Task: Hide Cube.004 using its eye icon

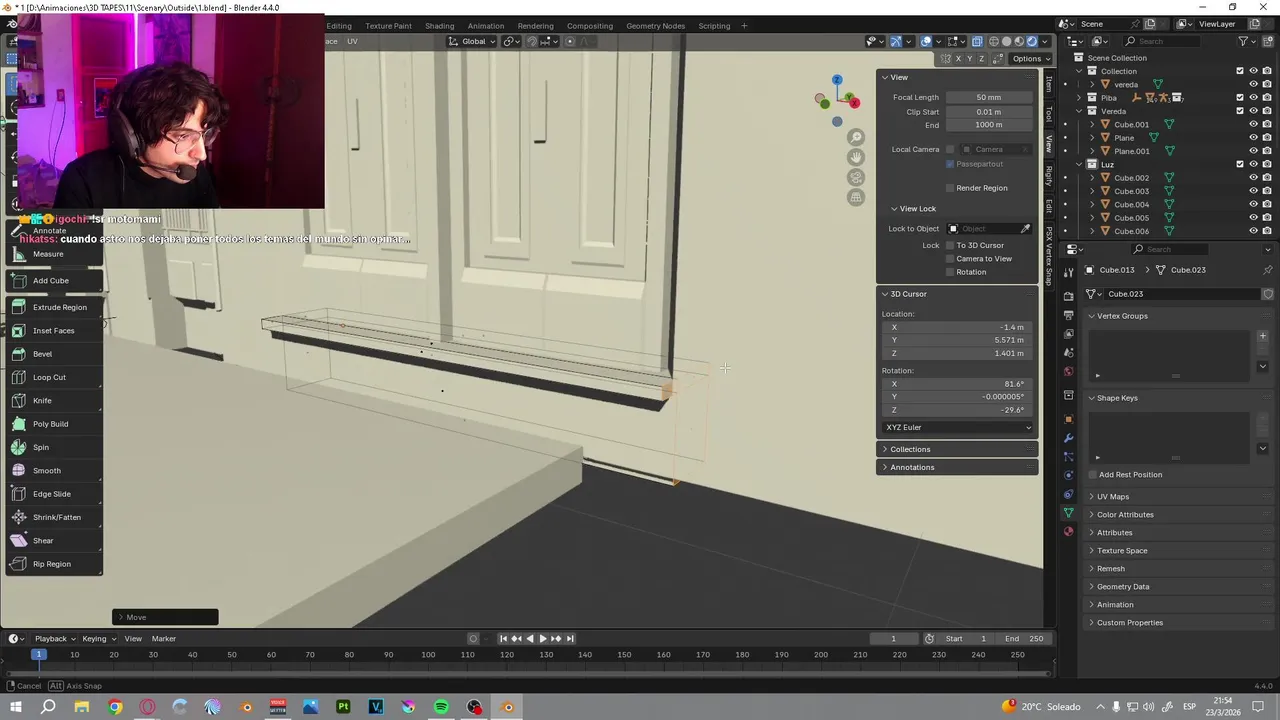Action: [1254, 204]
